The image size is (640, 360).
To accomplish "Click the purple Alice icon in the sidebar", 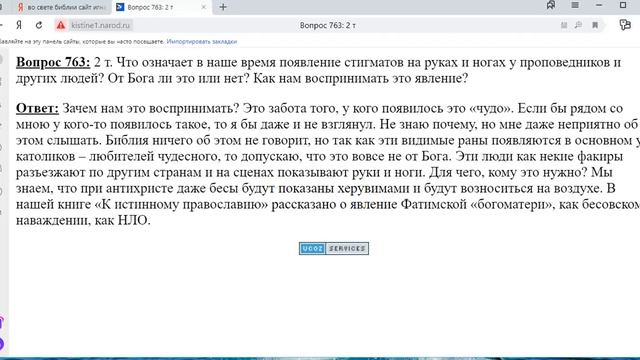I will [2, 343].
